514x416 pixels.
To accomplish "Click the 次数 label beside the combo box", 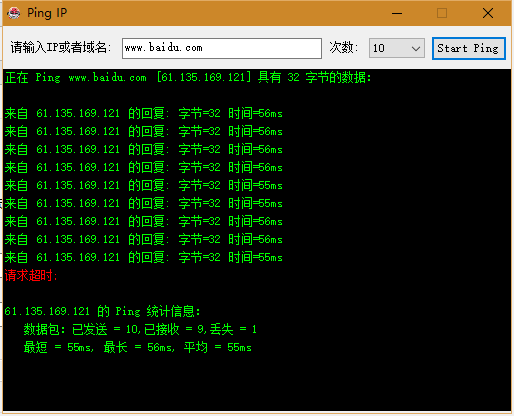I will [x=344, y=48].
